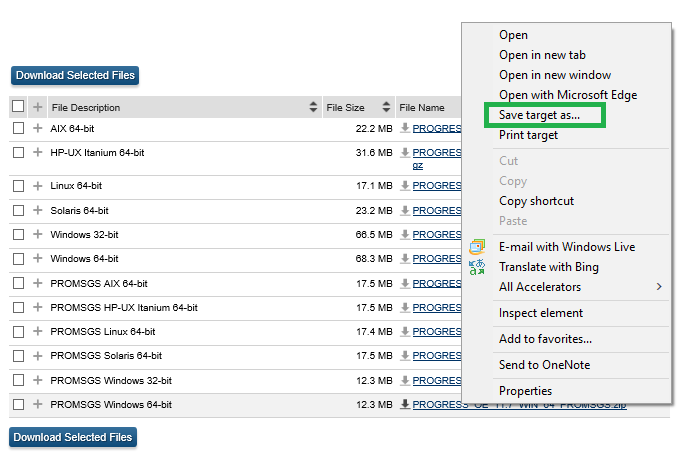This screenshot has width=687, height=455.
Task: Open the All Accelerators submenu arrow
Action: (659, 287)
